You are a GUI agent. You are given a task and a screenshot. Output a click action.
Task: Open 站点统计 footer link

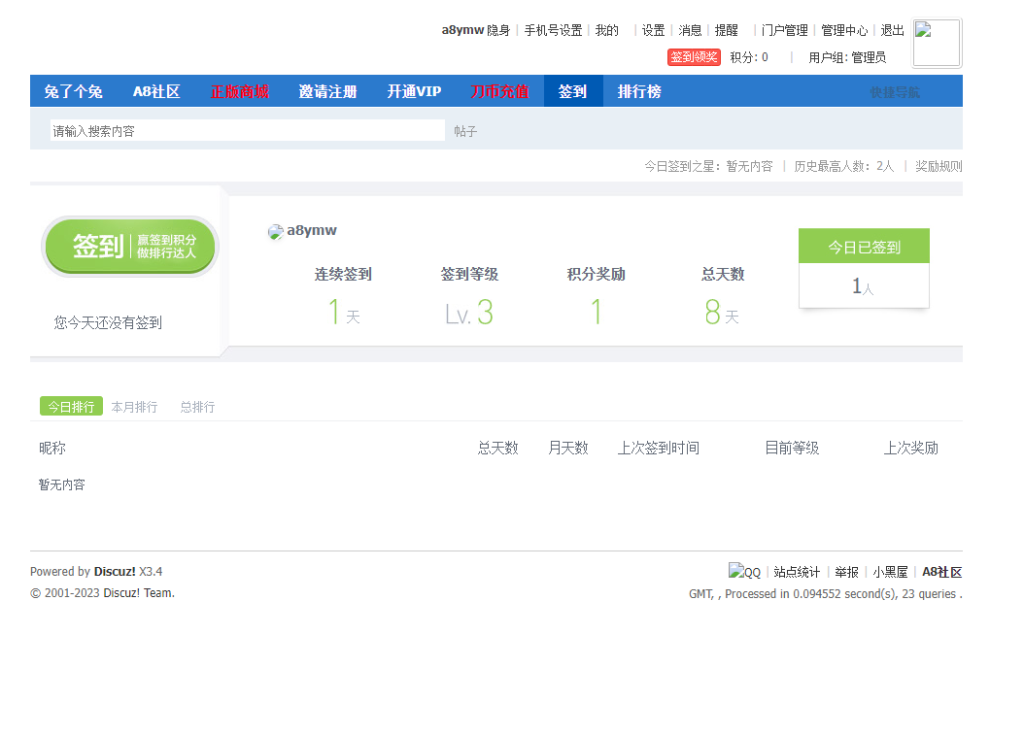(x=797, y=572)
